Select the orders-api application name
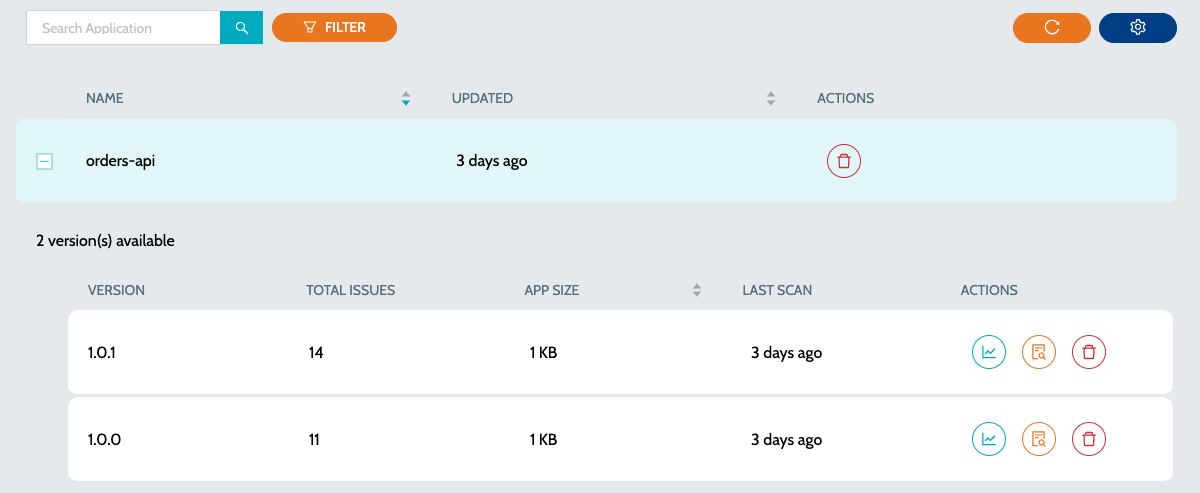Screen dimensions: 1200x493 (x=120, y=160)
